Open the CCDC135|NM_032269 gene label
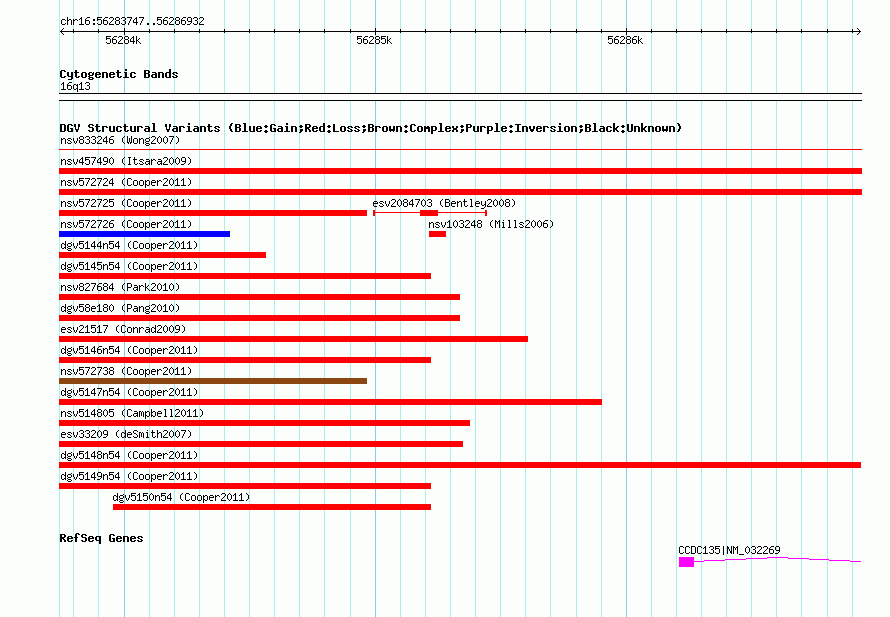 pos(729,550)
